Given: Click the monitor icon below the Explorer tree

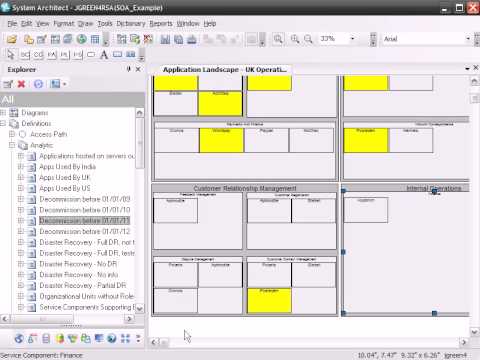Looking at the screenshot, I should click(x=99, y=339).
